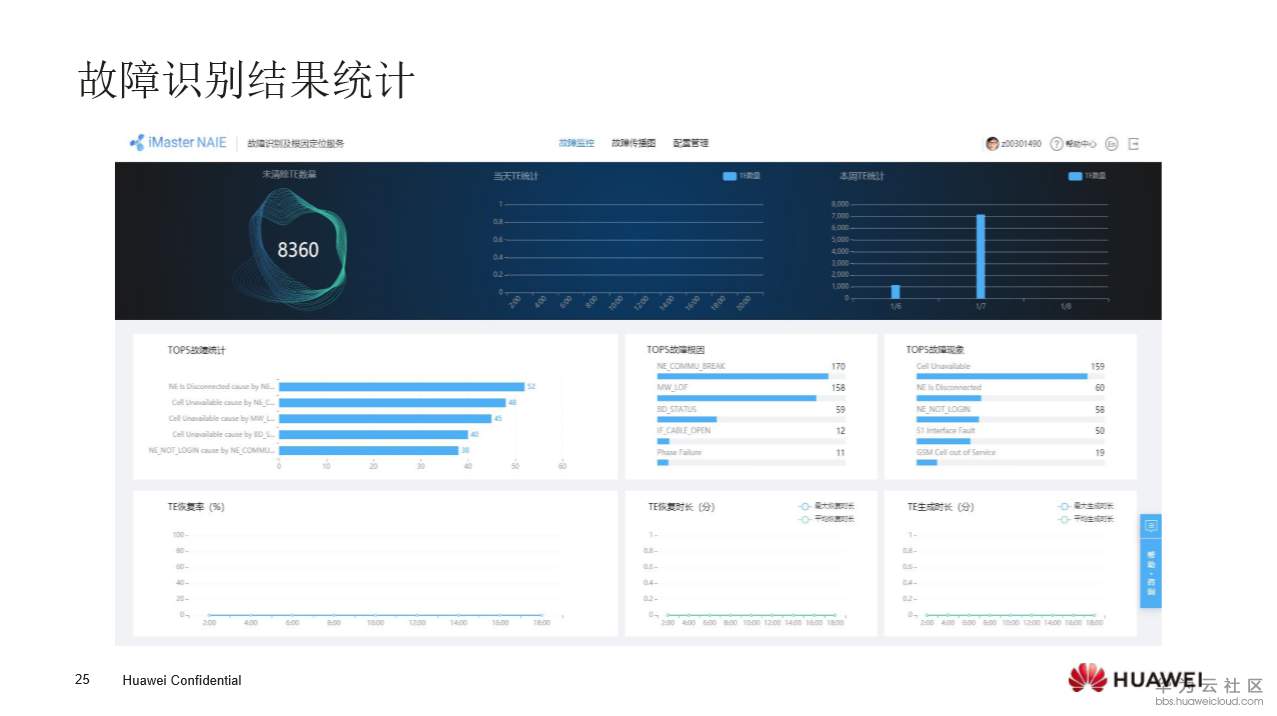The height and width of the screenshot is (716, 1277).
Task: Click the 帮助中心 link
Action: click(x=1081, y=144)
